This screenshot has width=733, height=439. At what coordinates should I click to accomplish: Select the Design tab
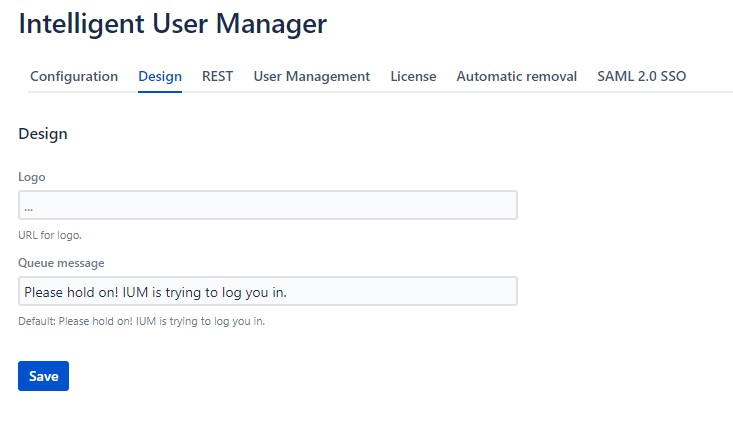(x=160, y=76)
